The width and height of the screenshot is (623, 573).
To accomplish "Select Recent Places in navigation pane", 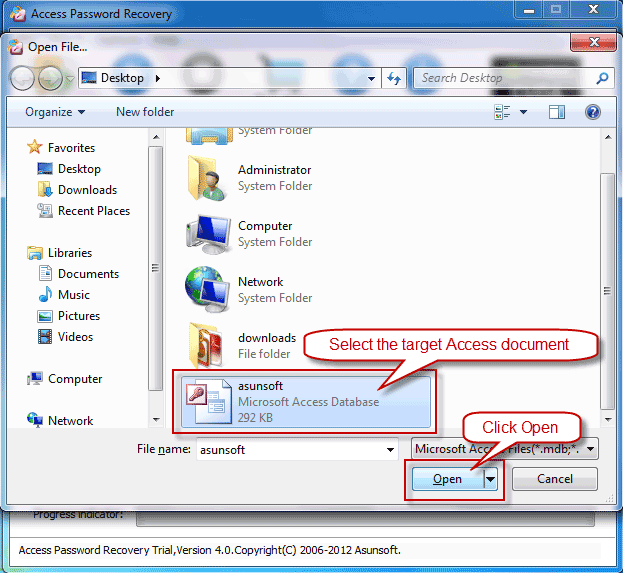I will (x=83, y=211).
